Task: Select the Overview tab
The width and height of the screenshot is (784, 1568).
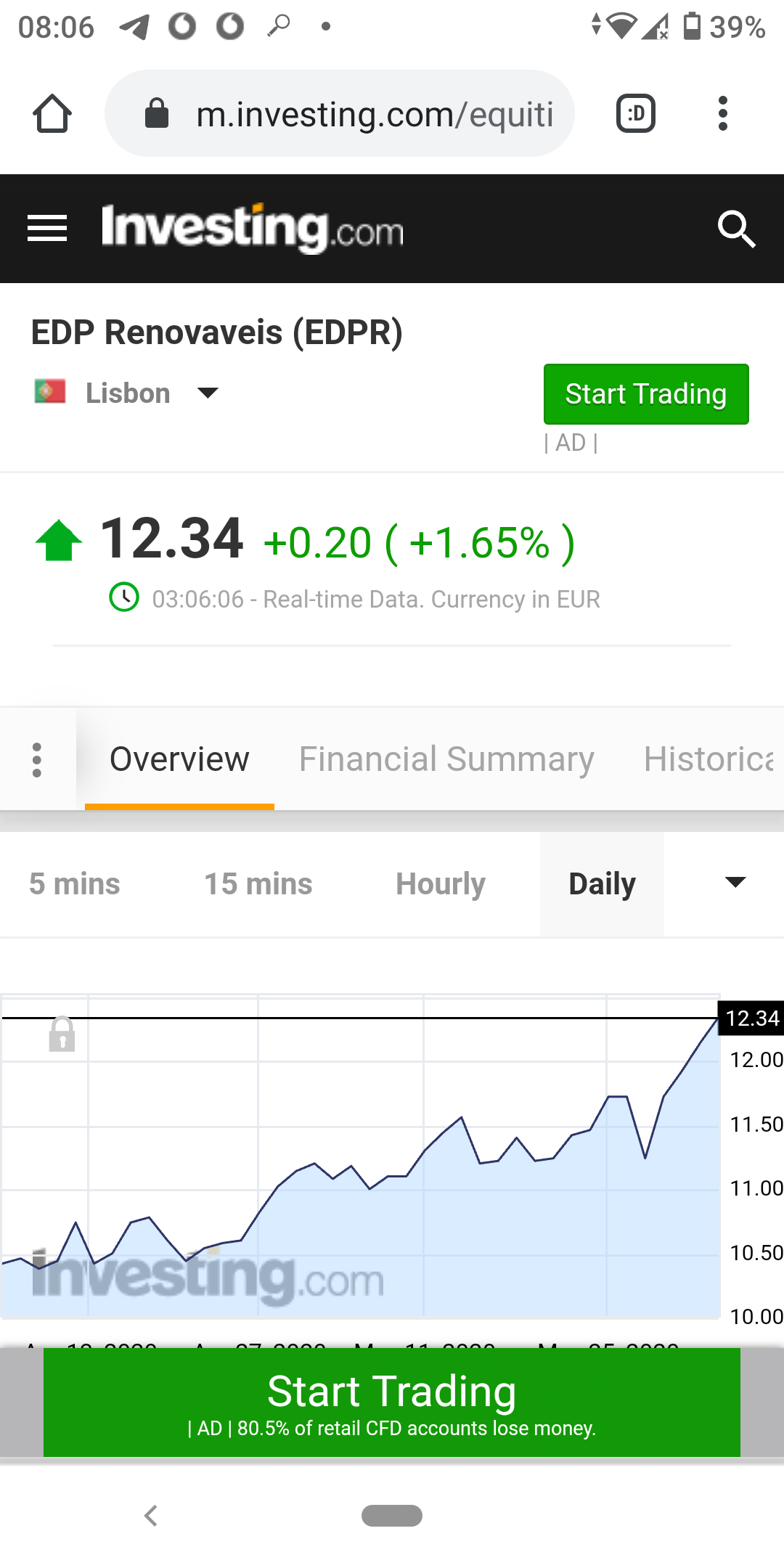Action: [179, 759]
